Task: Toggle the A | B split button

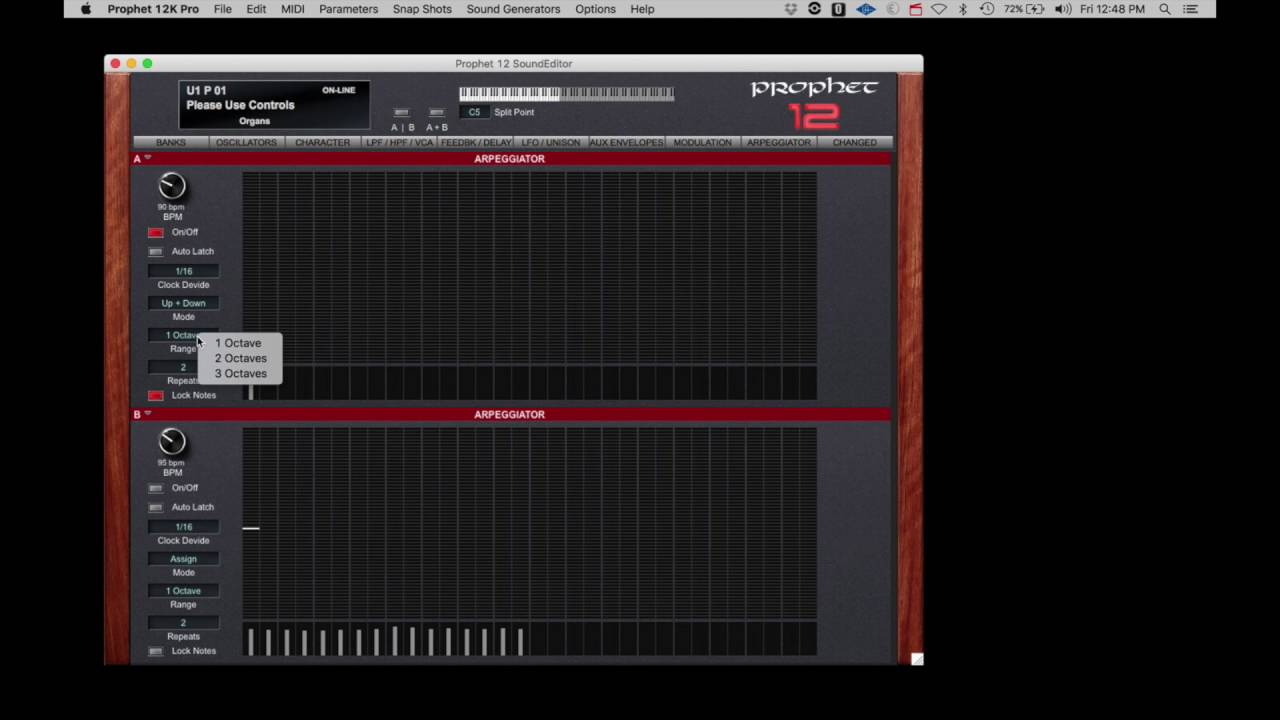Action: tap(401, 112)
